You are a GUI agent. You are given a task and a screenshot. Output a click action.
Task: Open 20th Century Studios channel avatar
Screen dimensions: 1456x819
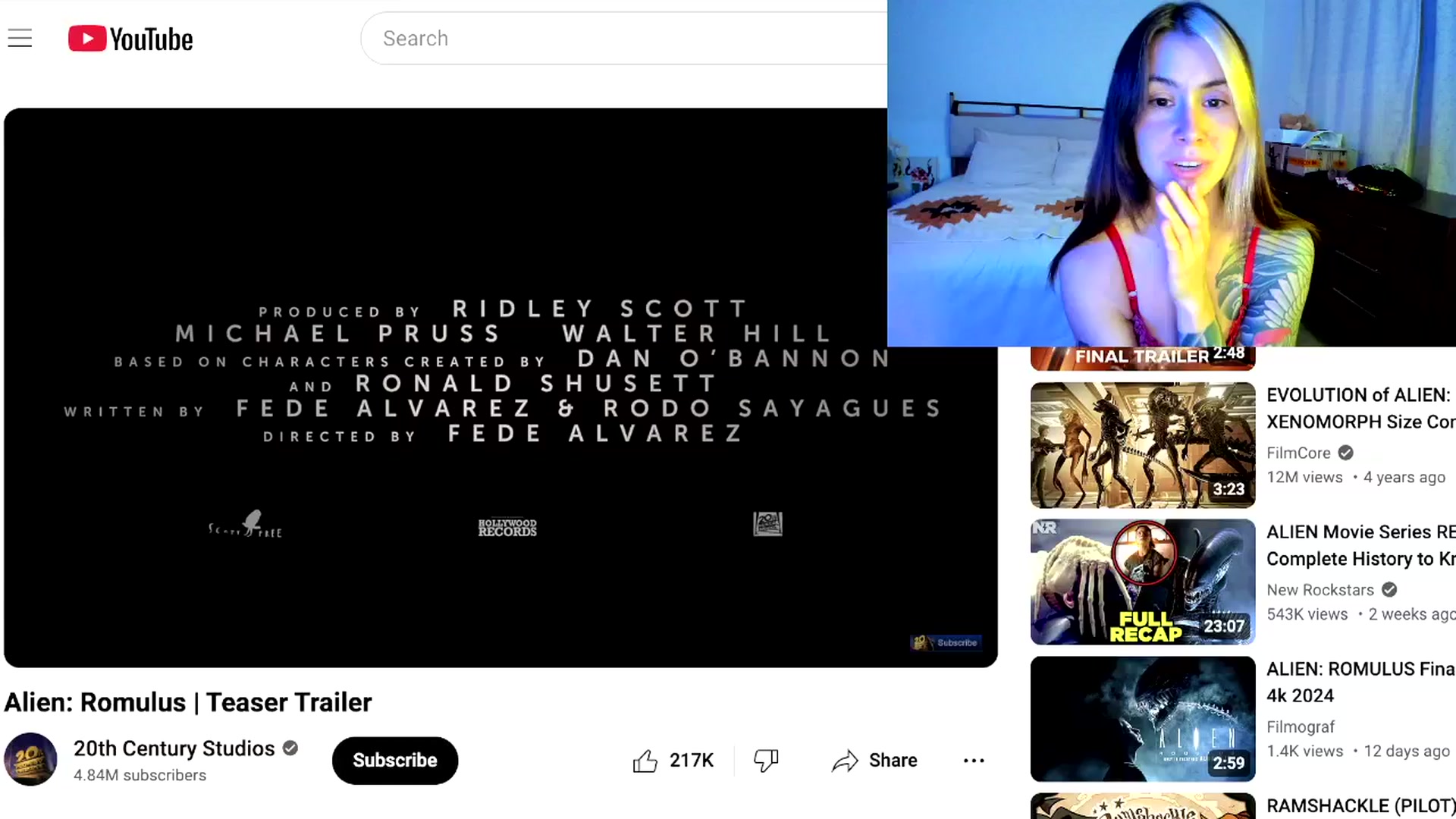[x=30, y=759]
